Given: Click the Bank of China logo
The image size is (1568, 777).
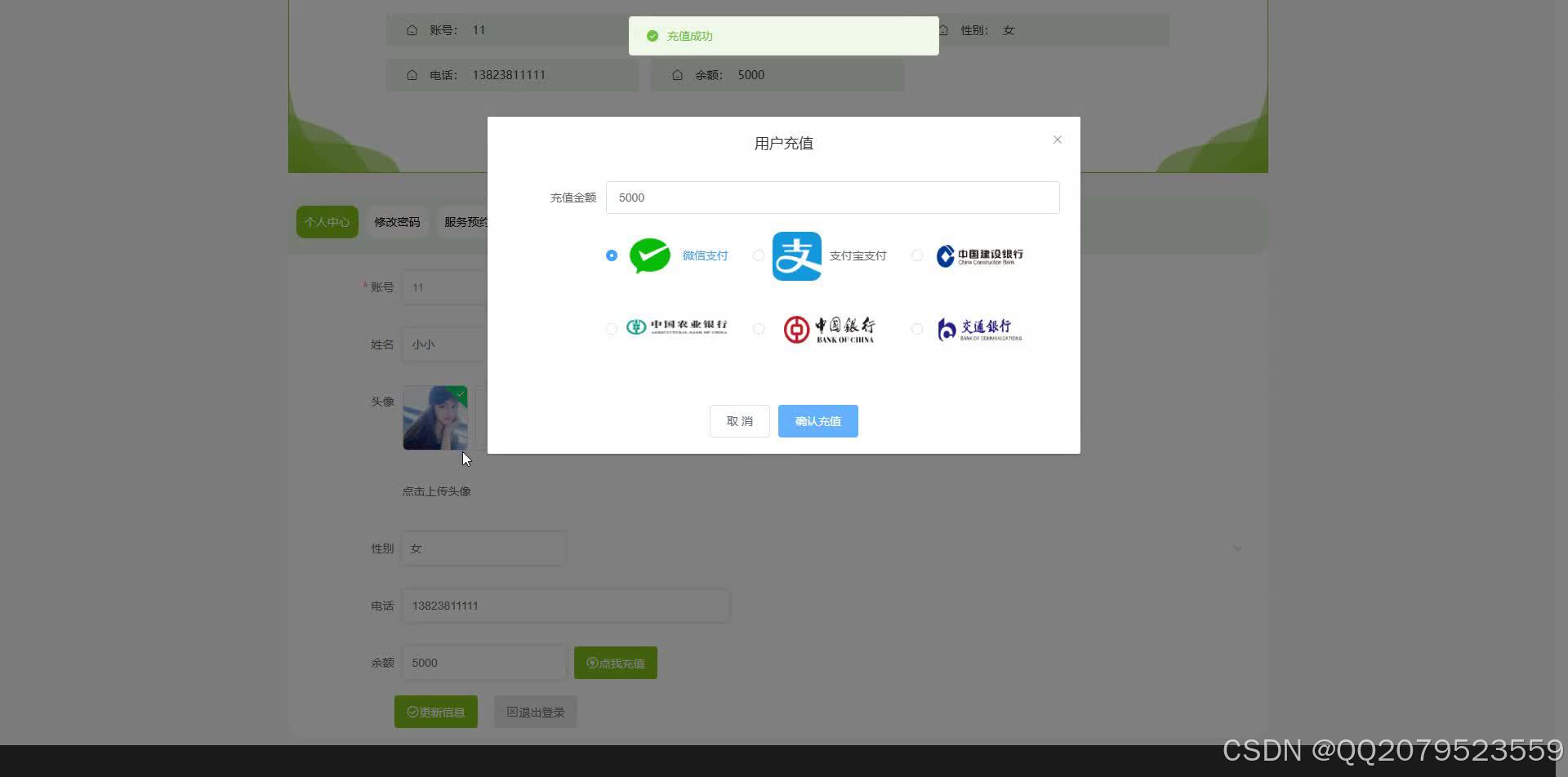Looking at the screenshot, I should tap(829, 329).
